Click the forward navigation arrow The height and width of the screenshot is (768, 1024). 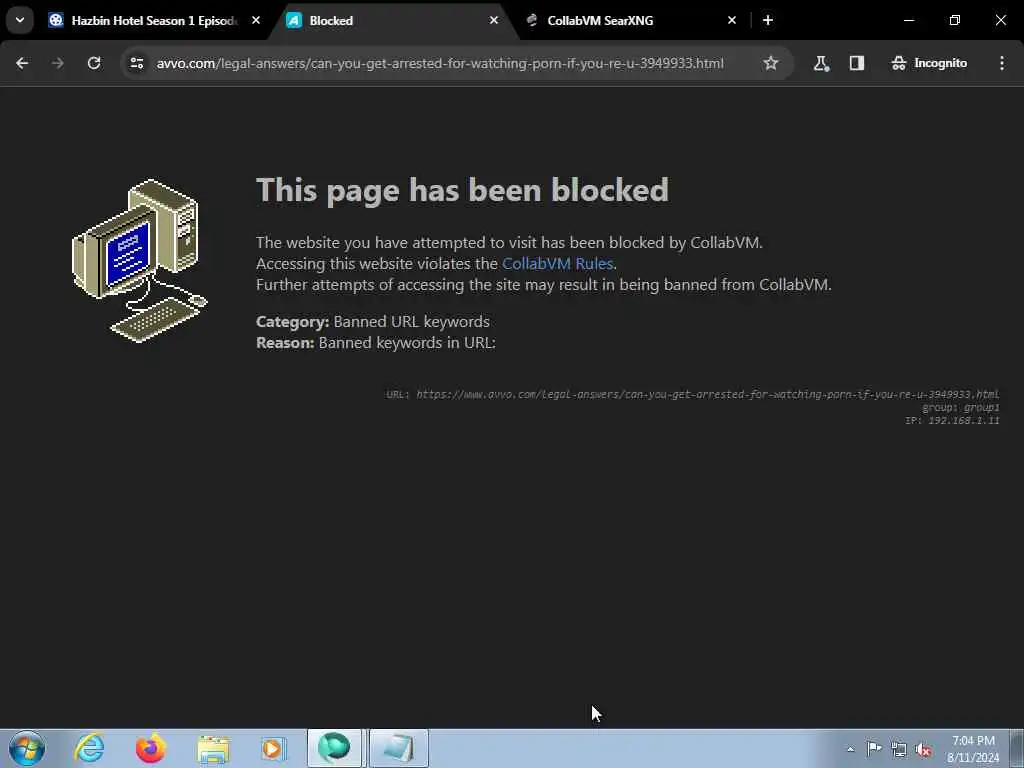pos(58,63)
